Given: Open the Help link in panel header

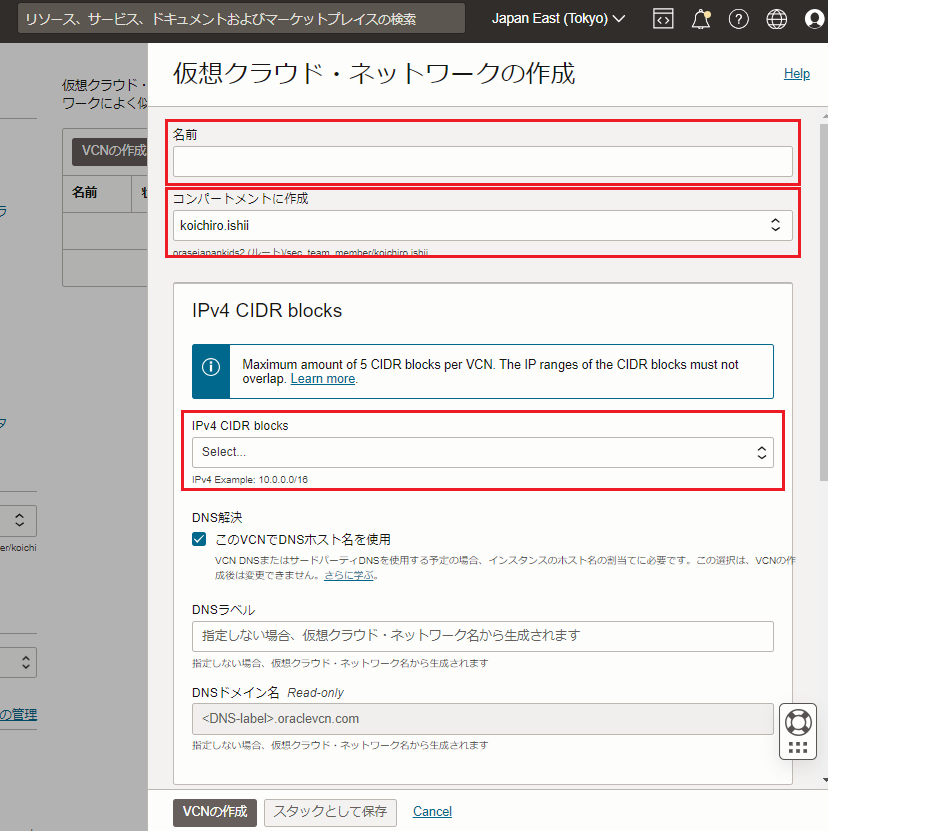Looking at the screenshot, I should [x=796, y=74].
